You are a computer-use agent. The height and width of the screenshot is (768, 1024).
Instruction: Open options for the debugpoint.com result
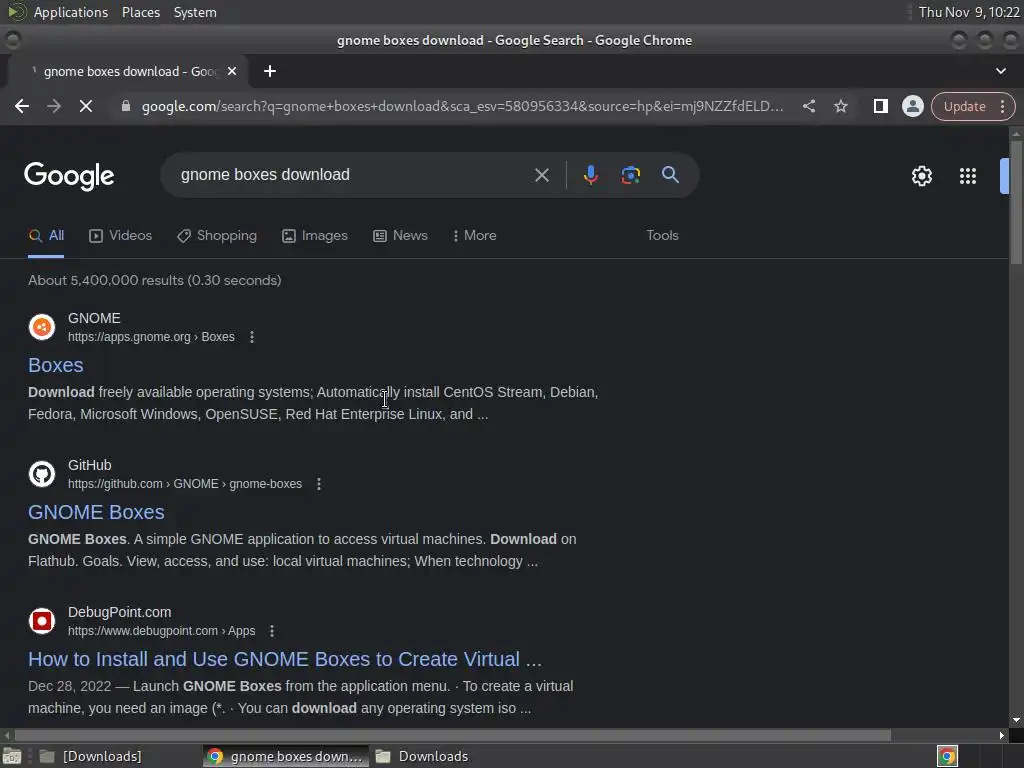click(x=272, y=631)
